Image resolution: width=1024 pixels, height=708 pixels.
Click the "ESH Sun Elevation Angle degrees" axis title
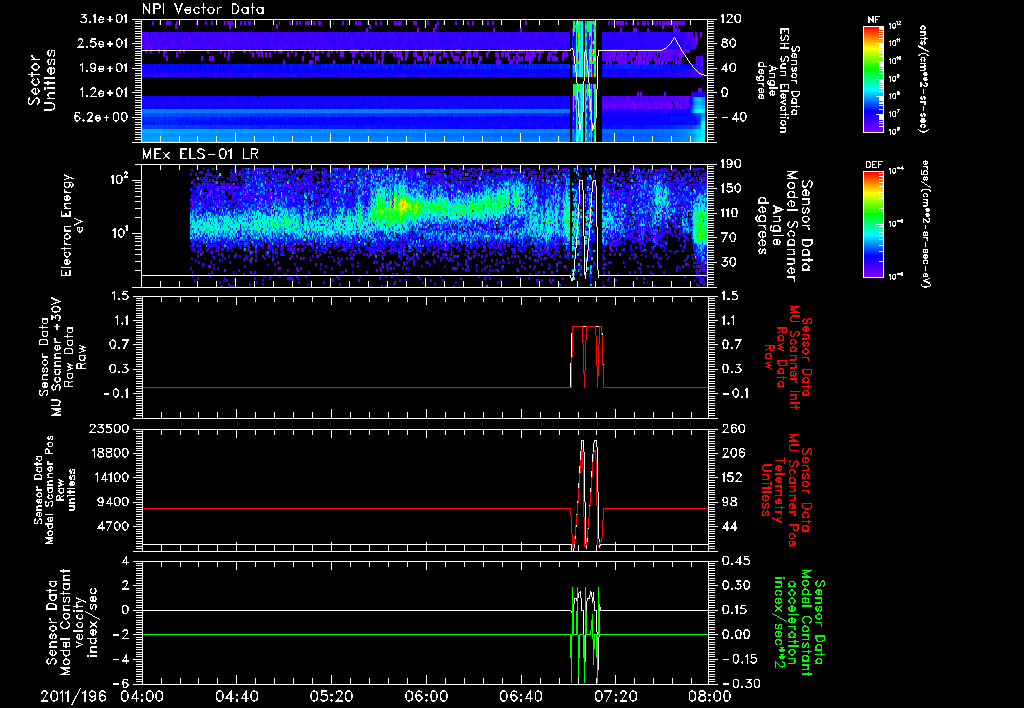point(777,80)
